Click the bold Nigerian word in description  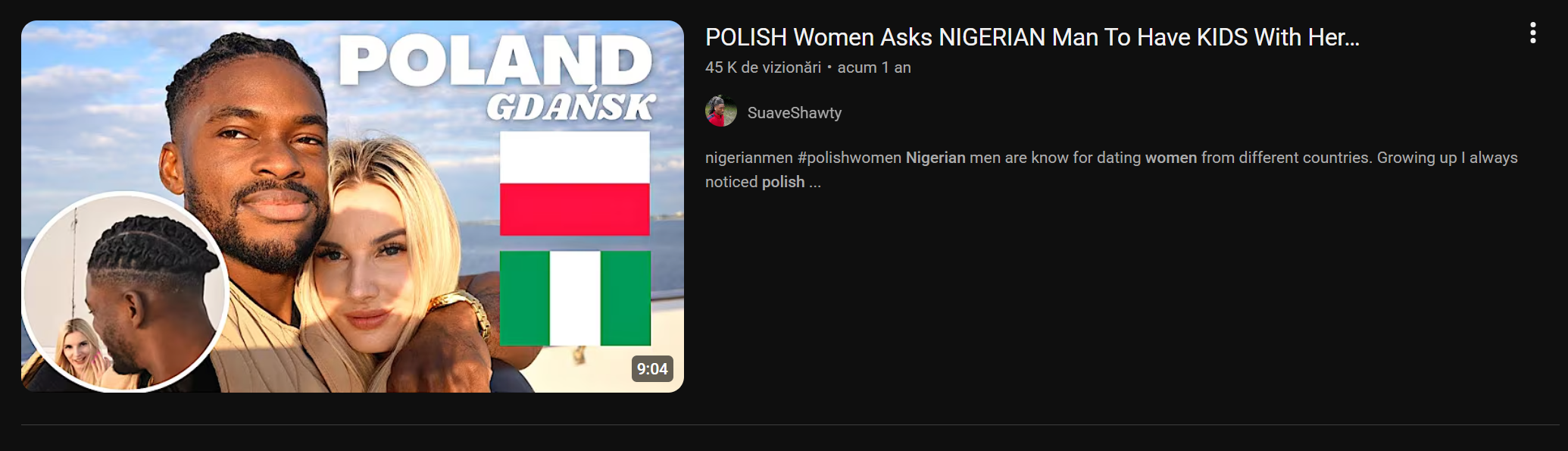click(x=935, y=158)
